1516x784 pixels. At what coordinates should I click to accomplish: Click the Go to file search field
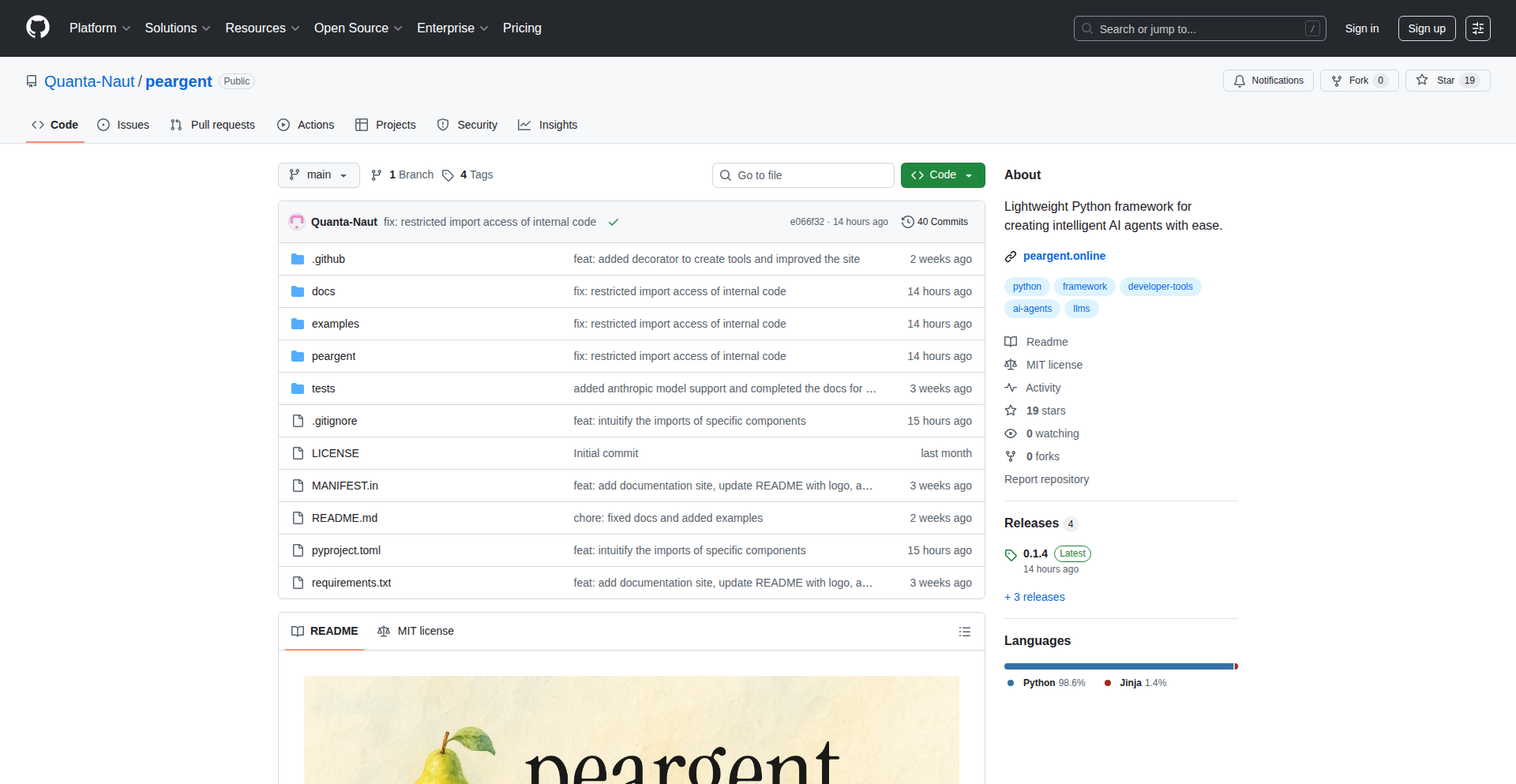click(x=803, y=174)
